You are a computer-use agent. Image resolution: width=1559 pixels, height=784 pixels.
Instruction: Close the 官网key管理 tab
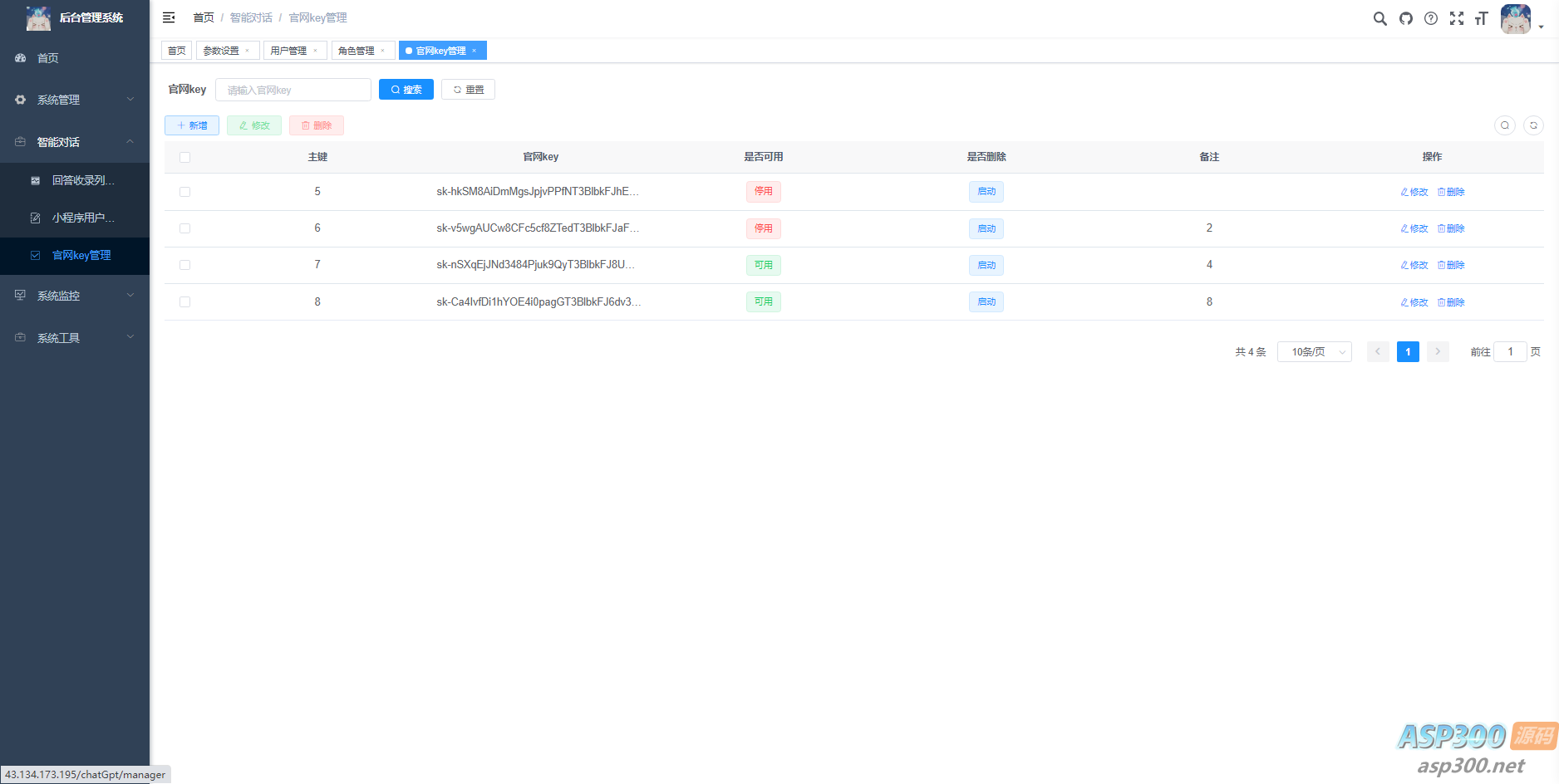pyautogui.click(x=474, y=51)
